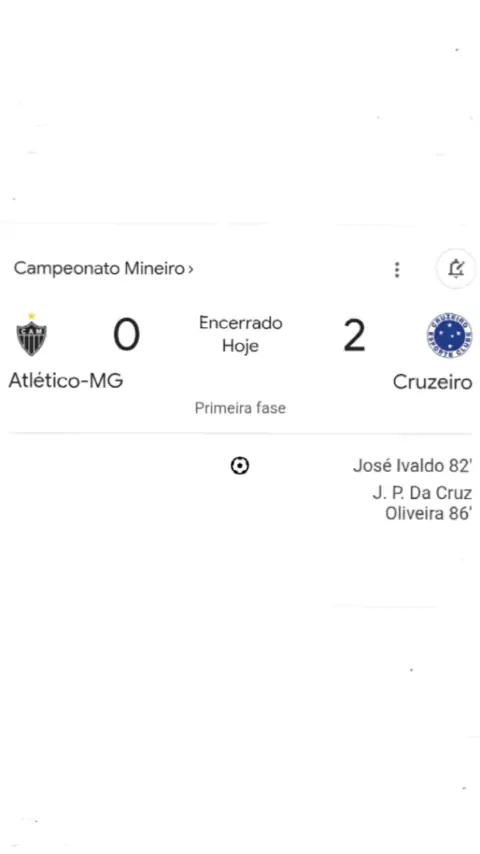Click the soccer ball goals icon
Viewport: 480px width, 854px height.
240,466
